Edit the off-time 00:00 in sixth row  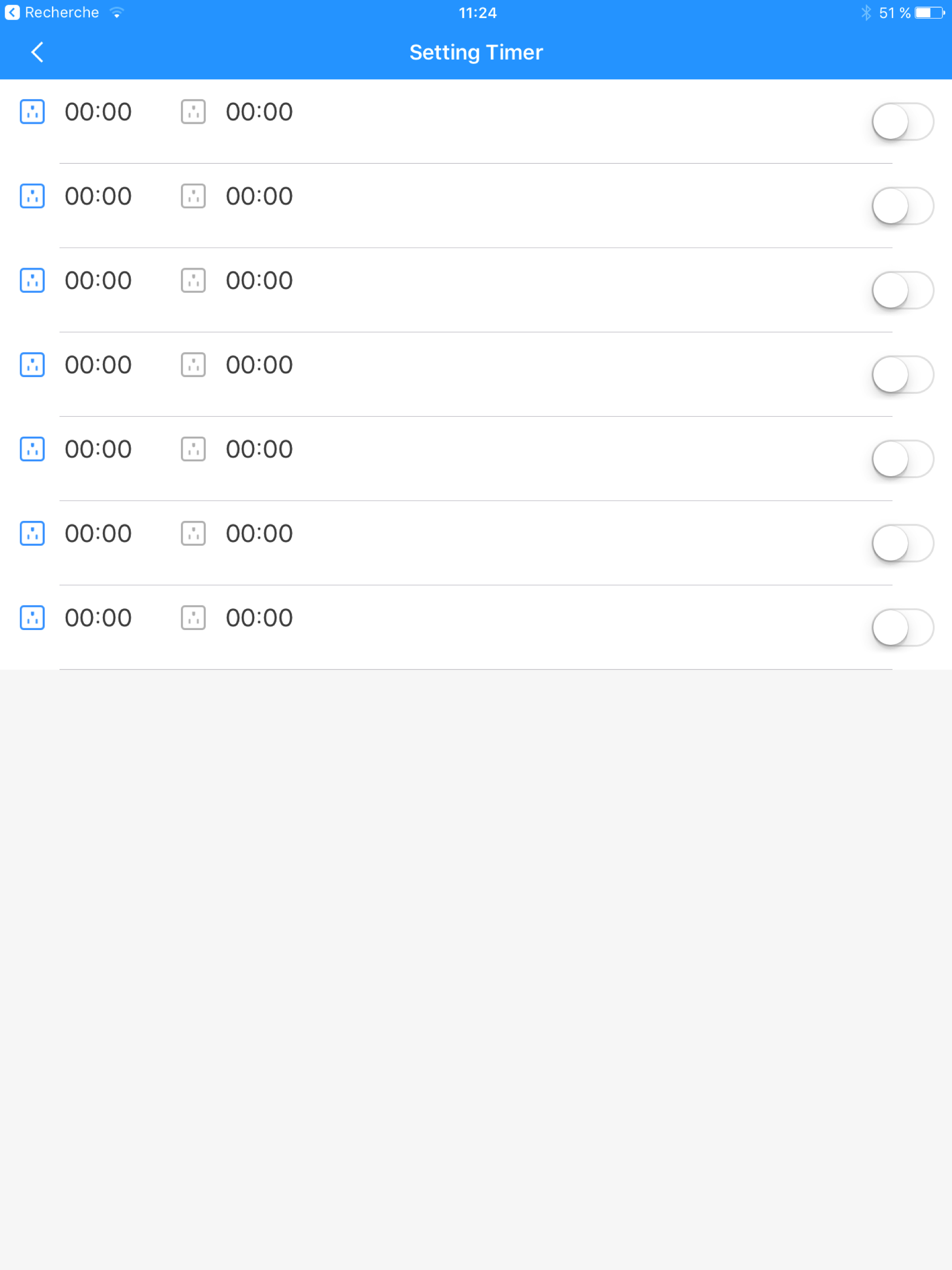coord(259,534)
